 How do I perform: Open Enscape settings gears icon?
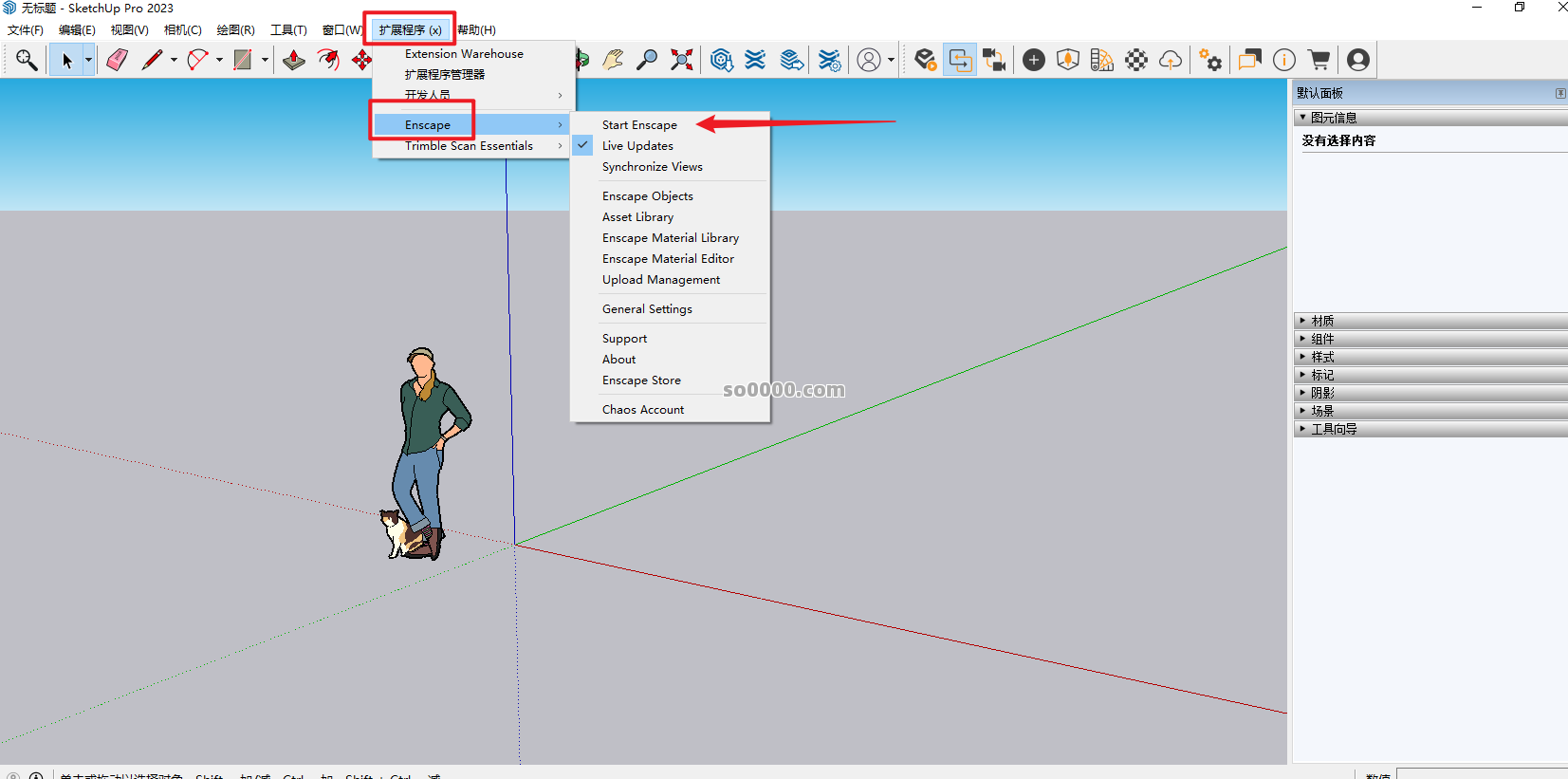pyautogui.click(x=1209, y=60)
